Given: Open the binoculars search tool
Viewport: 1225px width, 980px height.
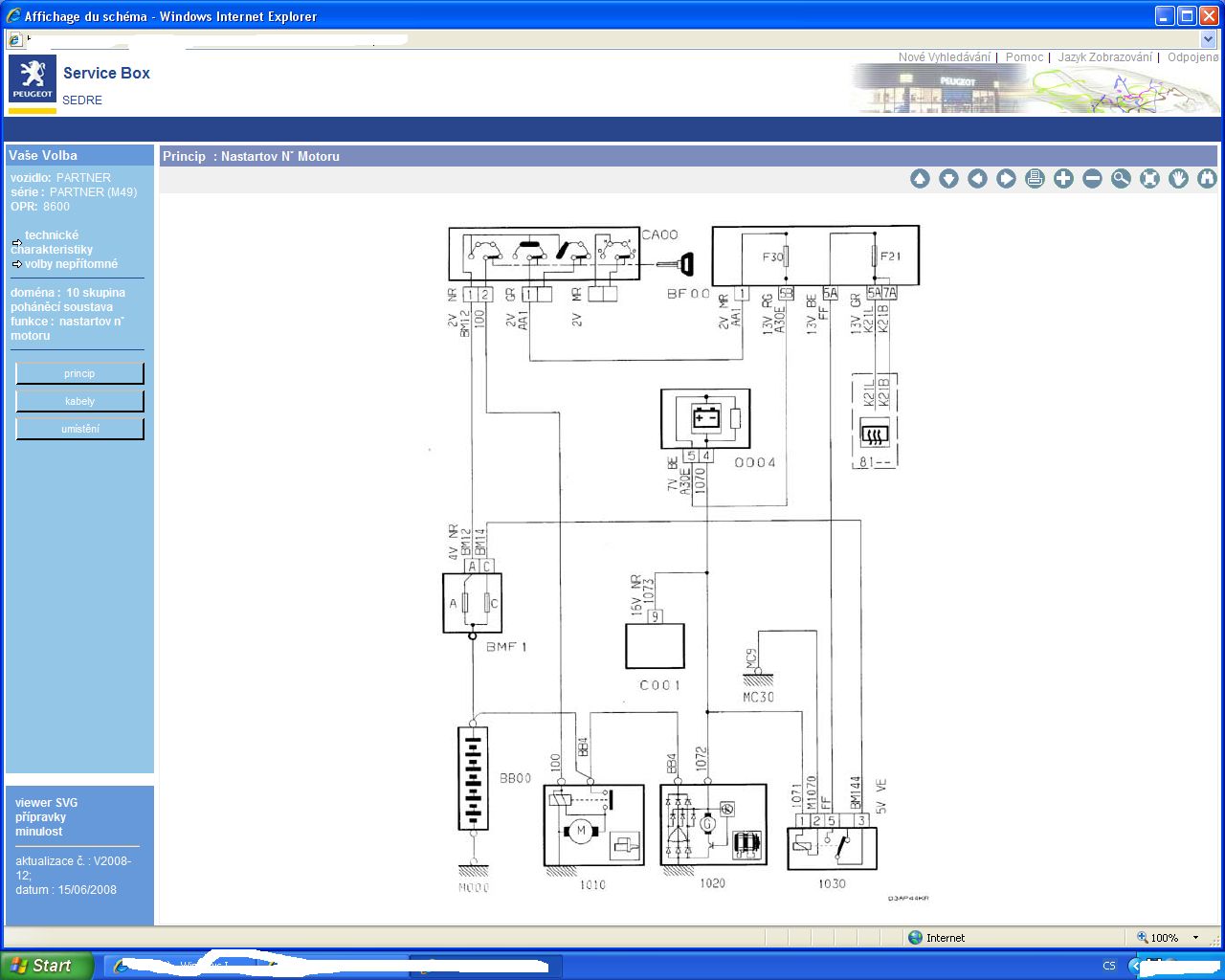Looking at the screenshot, I should pos(1207,179).
